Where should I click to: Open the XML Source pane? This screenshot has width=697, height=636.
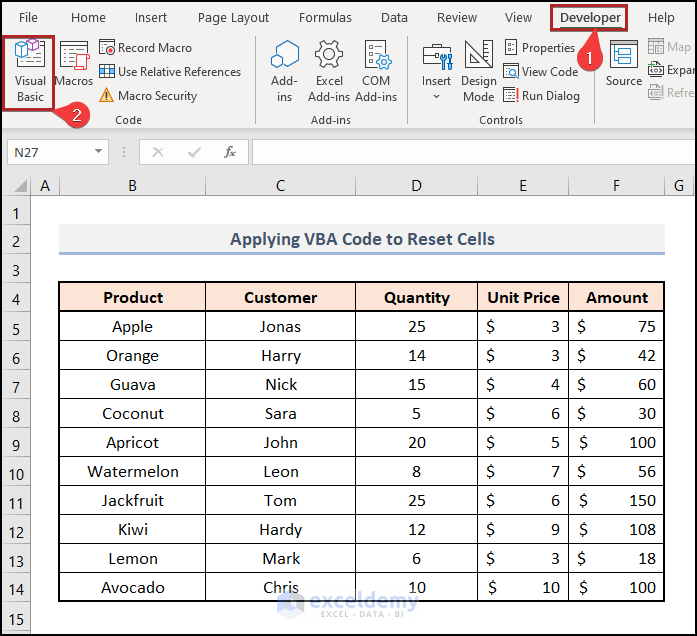623,66
